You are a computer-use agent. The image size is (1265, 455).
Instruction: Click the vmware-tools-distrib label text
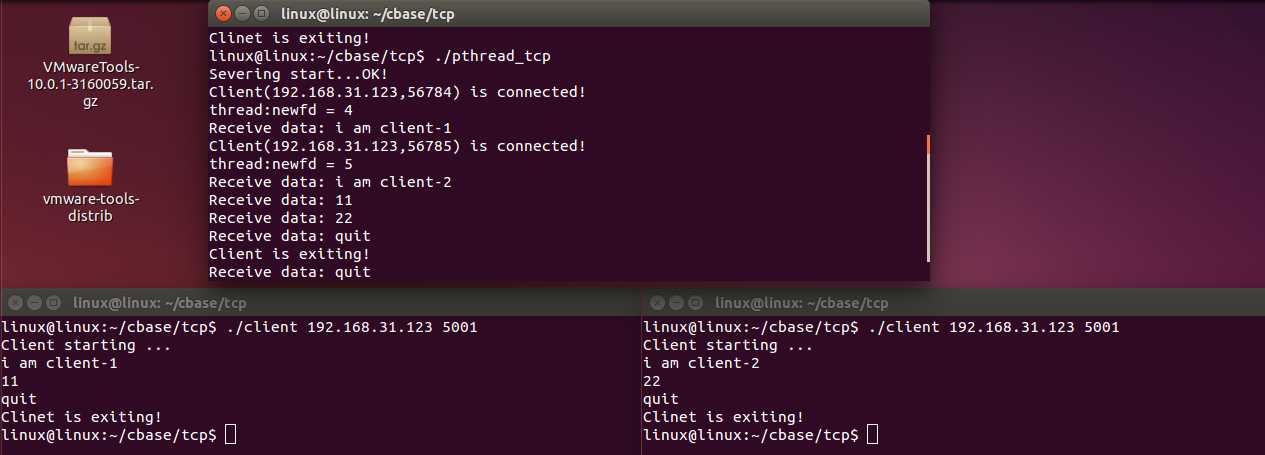(x=91, y=207)
